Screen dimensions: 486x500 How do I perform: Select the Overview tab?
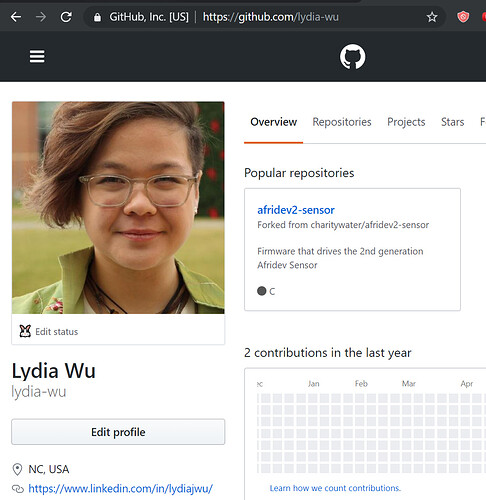pyautogui.click(x=273, y=122)
